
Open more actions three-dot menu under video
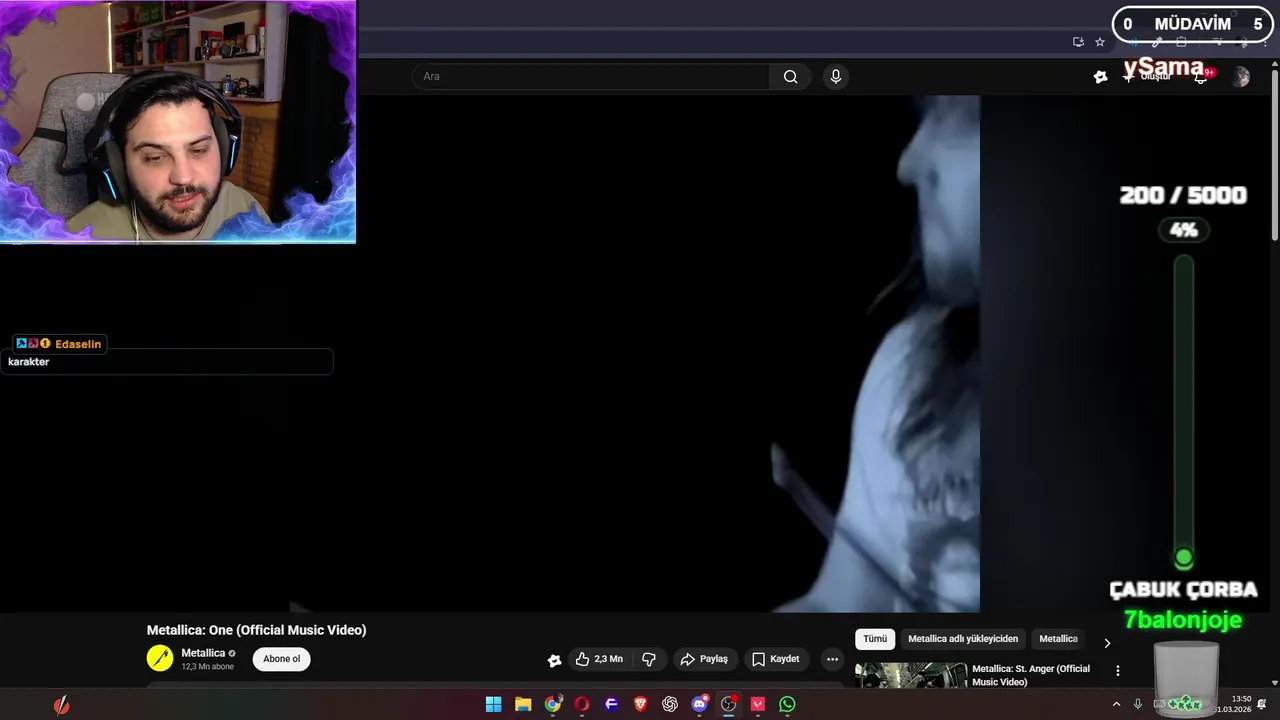click(832, 659)
